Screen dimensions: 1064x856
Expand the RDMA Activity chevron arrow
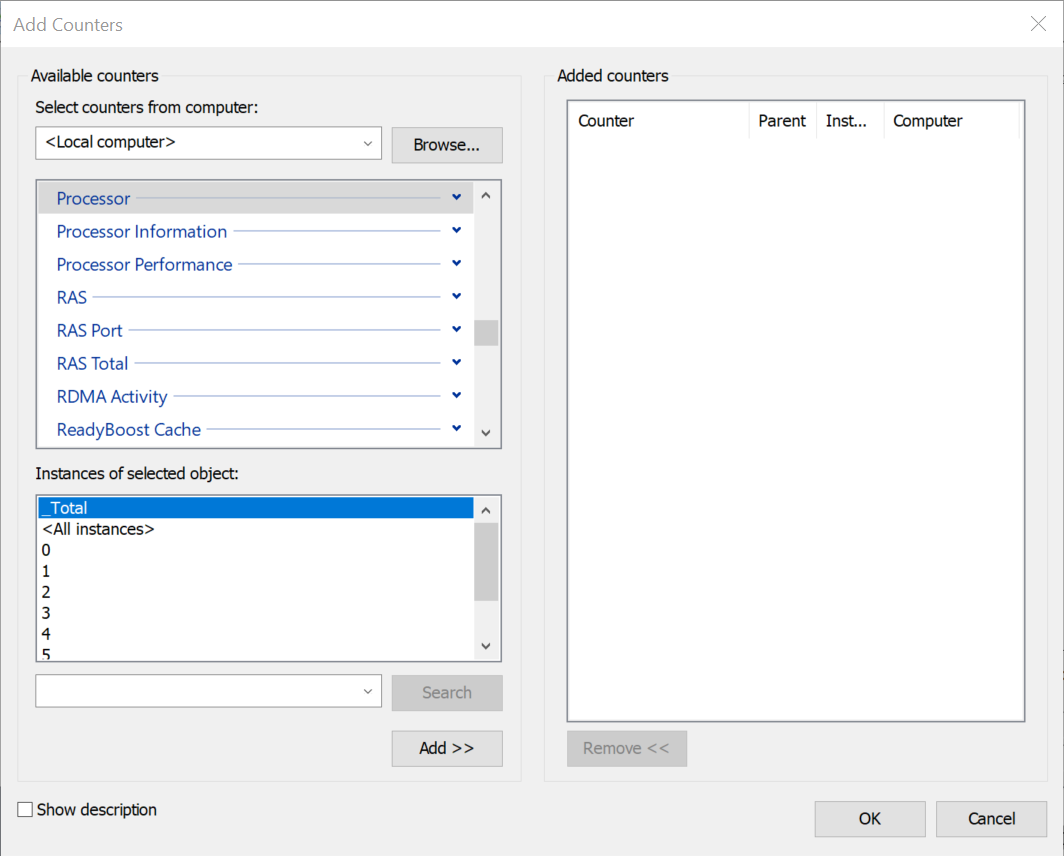click(x=456, y=396)
